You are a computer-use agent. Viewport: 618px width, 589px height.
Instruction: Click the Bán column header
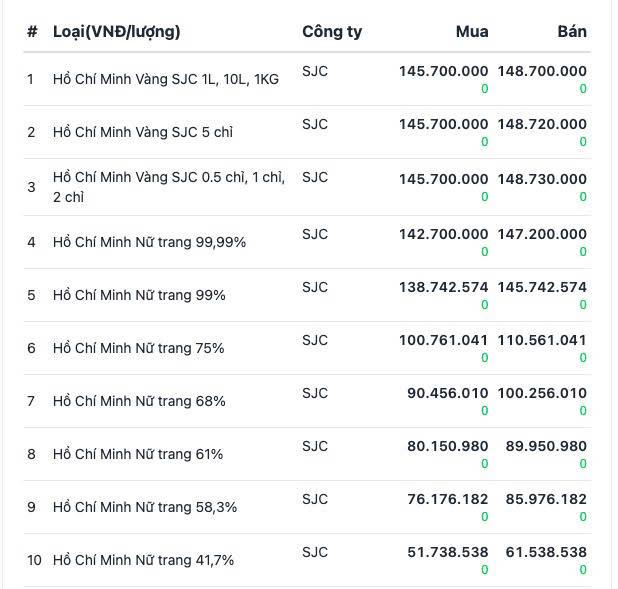pyautogui.click(x=572, y=32)
